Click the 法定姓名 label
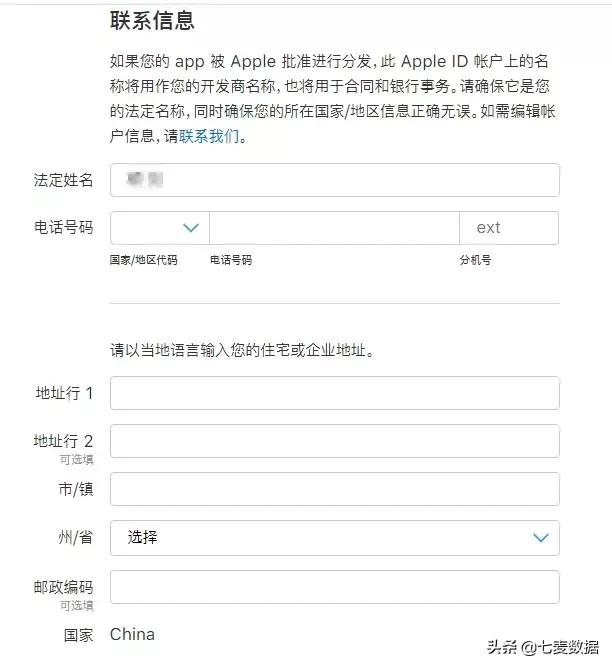 click(x=64, y=180)
